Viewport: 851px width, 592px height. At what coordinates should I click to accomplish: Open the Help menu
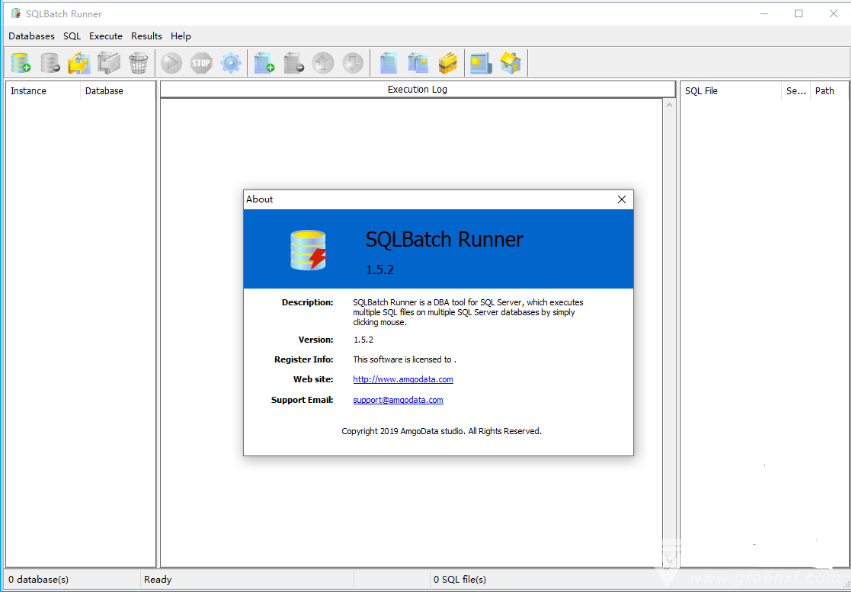[181, 36]
